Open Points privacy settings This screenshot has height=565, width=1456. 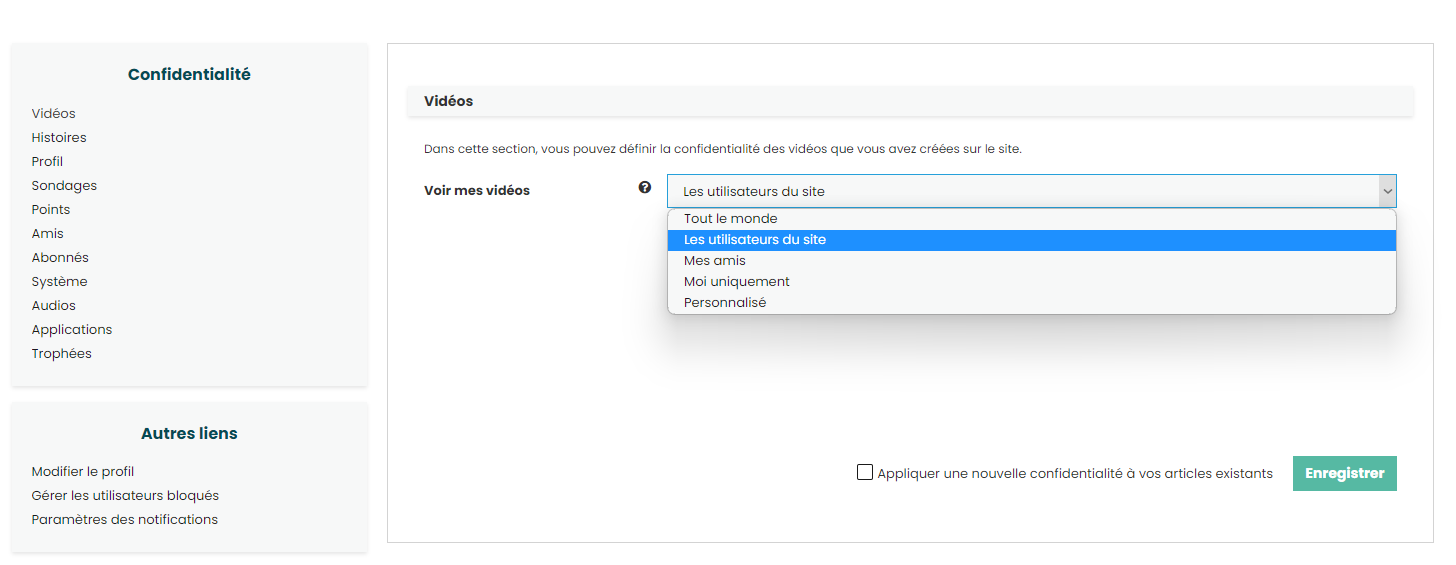[50, 210]
